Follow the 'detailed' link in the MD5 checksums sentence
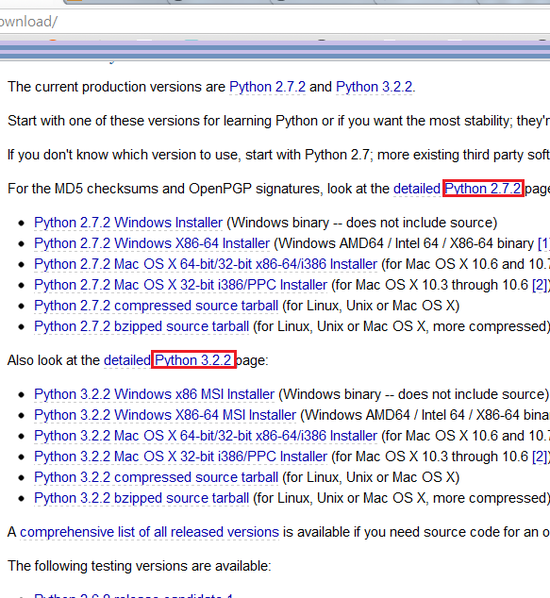The height and width of the screenshot is (598, 550). pos(417,189)
